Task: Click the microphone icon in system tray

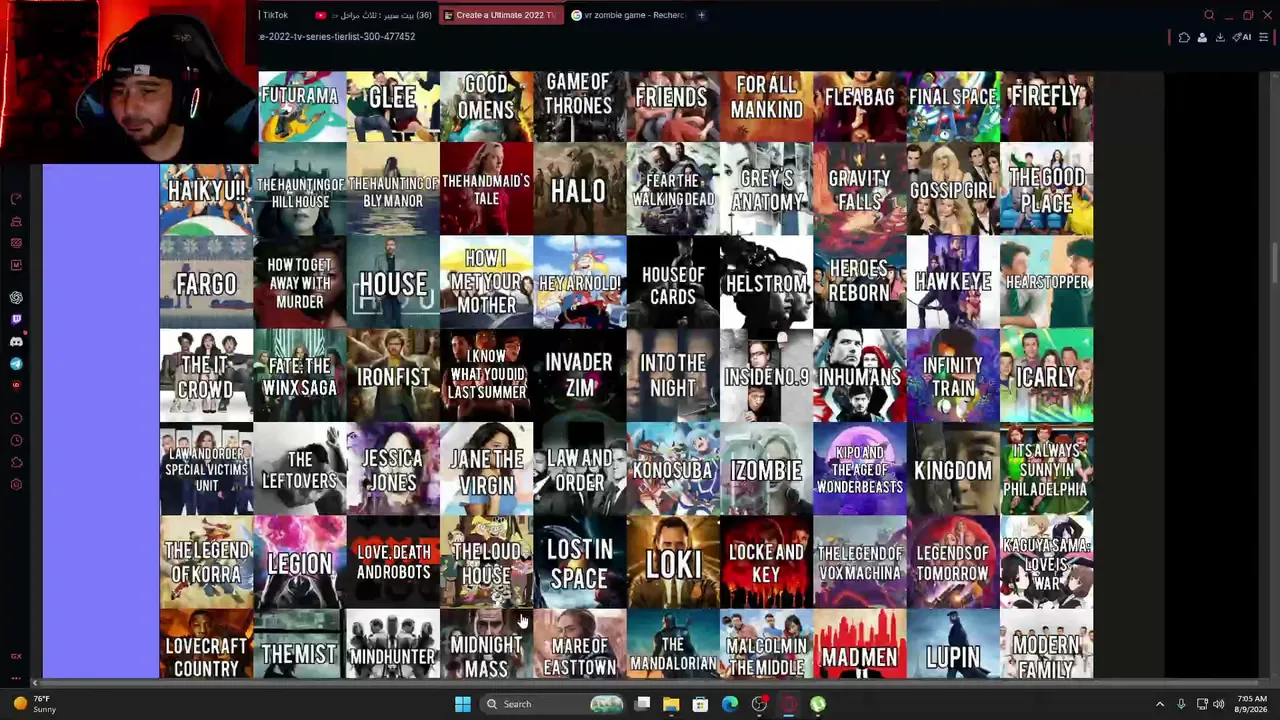Action: 1181,704
